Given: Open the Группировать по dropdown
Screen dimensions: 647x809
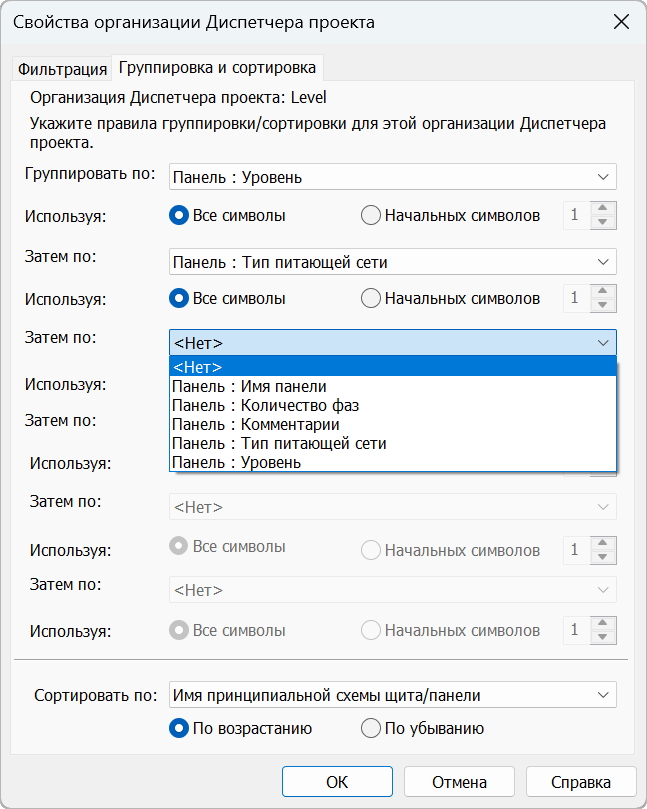Looking at the screenshot, I should click(392, 178).
